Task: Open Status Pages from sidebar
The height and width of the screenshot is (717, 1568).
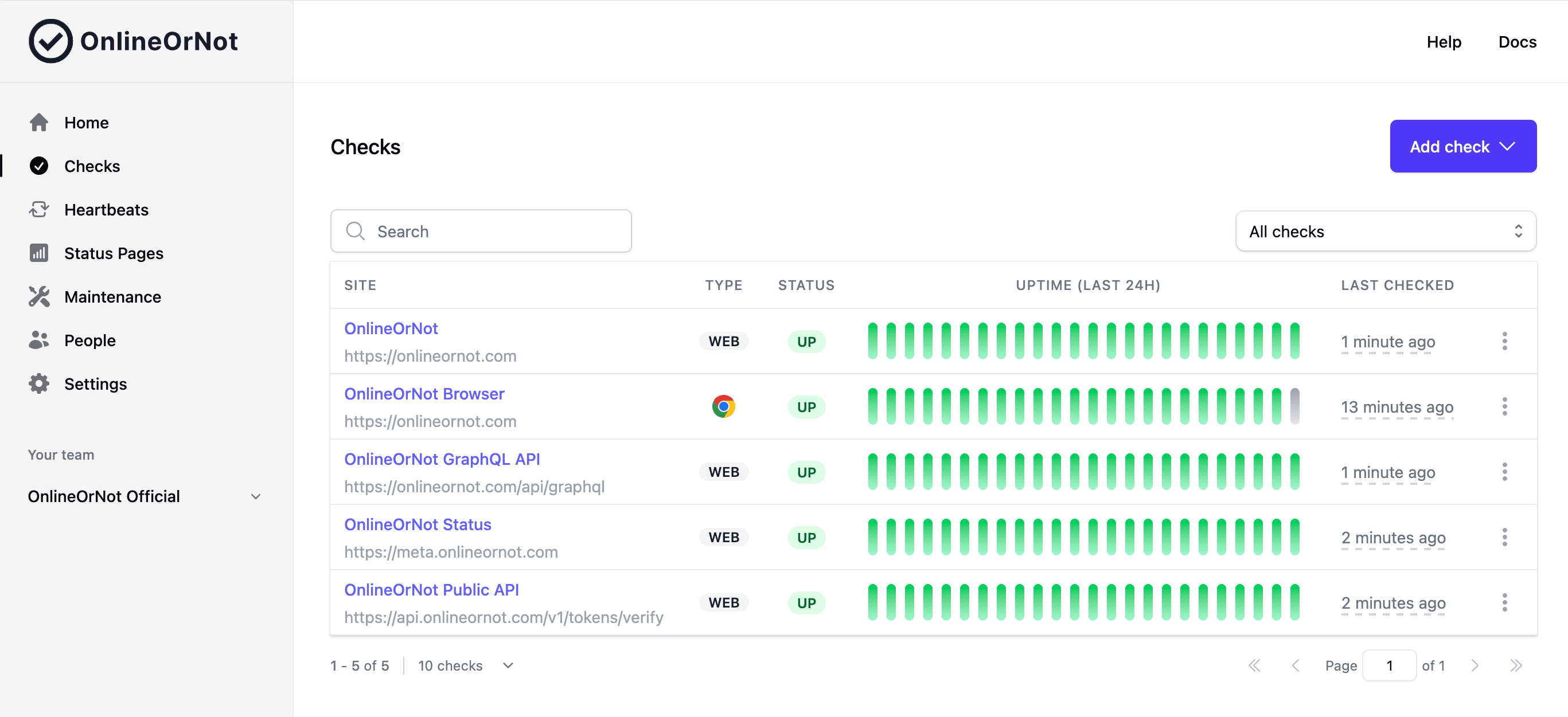Action: (x=113, y=253)
